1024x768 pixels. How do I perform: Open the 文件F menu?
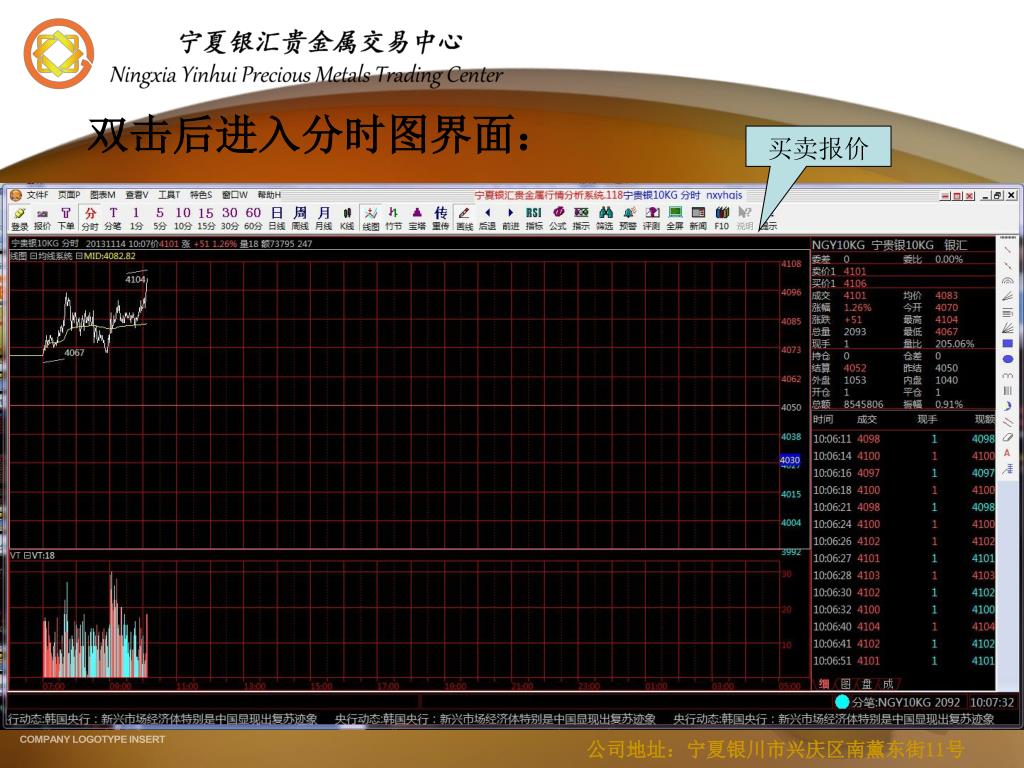pyautogui.click(x=37, y=195)
